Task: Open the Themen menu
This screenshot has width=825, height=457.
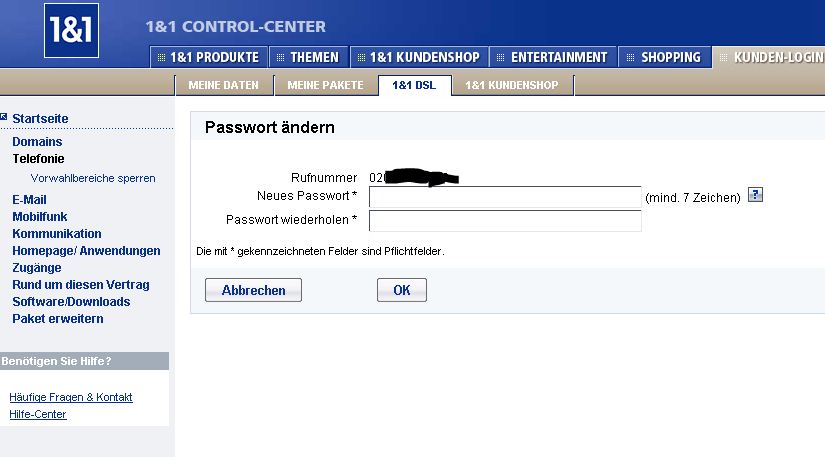Action: pyautogui.click(x=309, y=58)
